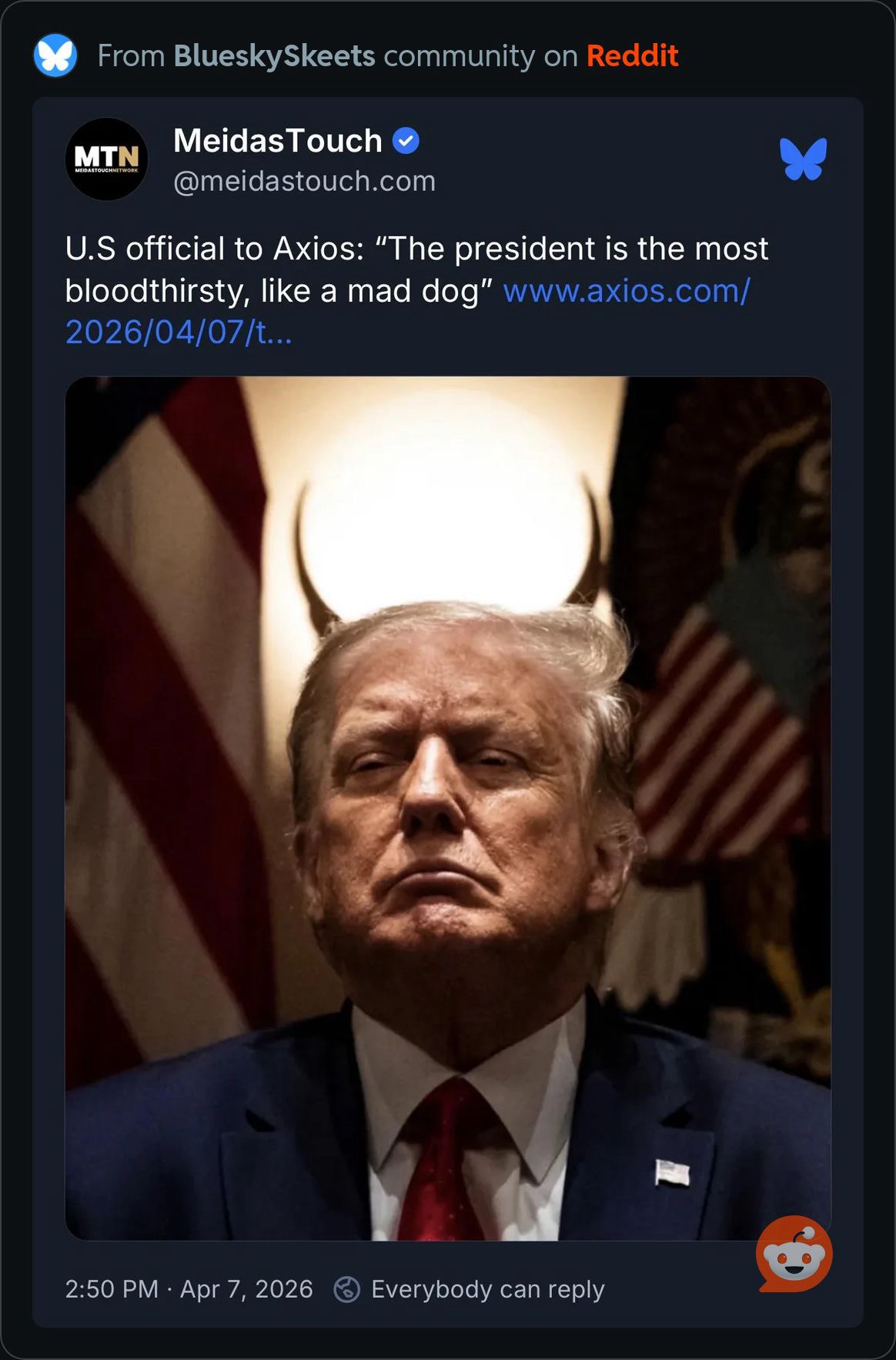Open the attached photo of the man's face
This screenshot has width=896, height=1360.
[x=448, y=808]
